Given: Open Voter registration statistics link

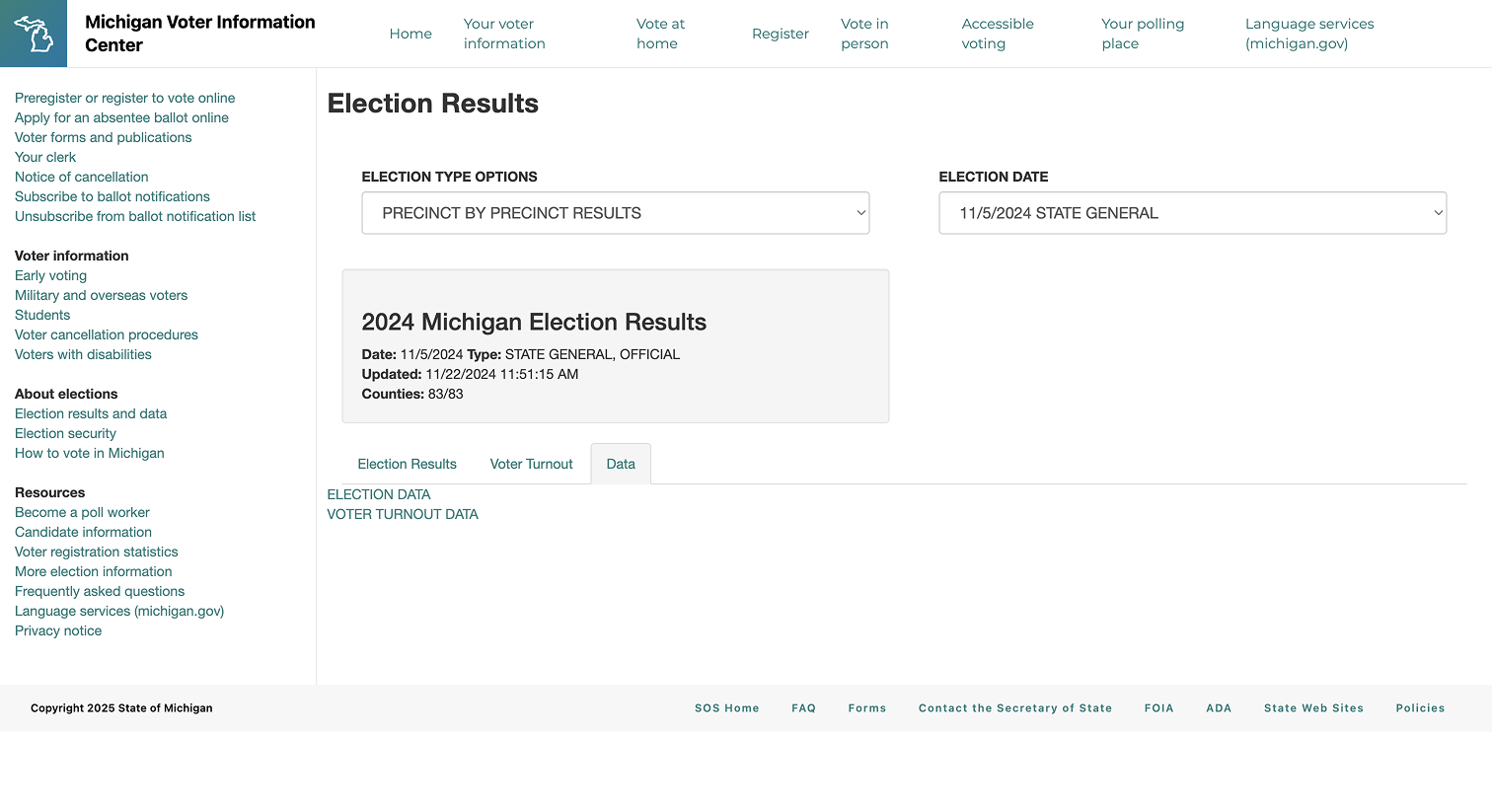Looking at the screenshot, I should point(97,552).
